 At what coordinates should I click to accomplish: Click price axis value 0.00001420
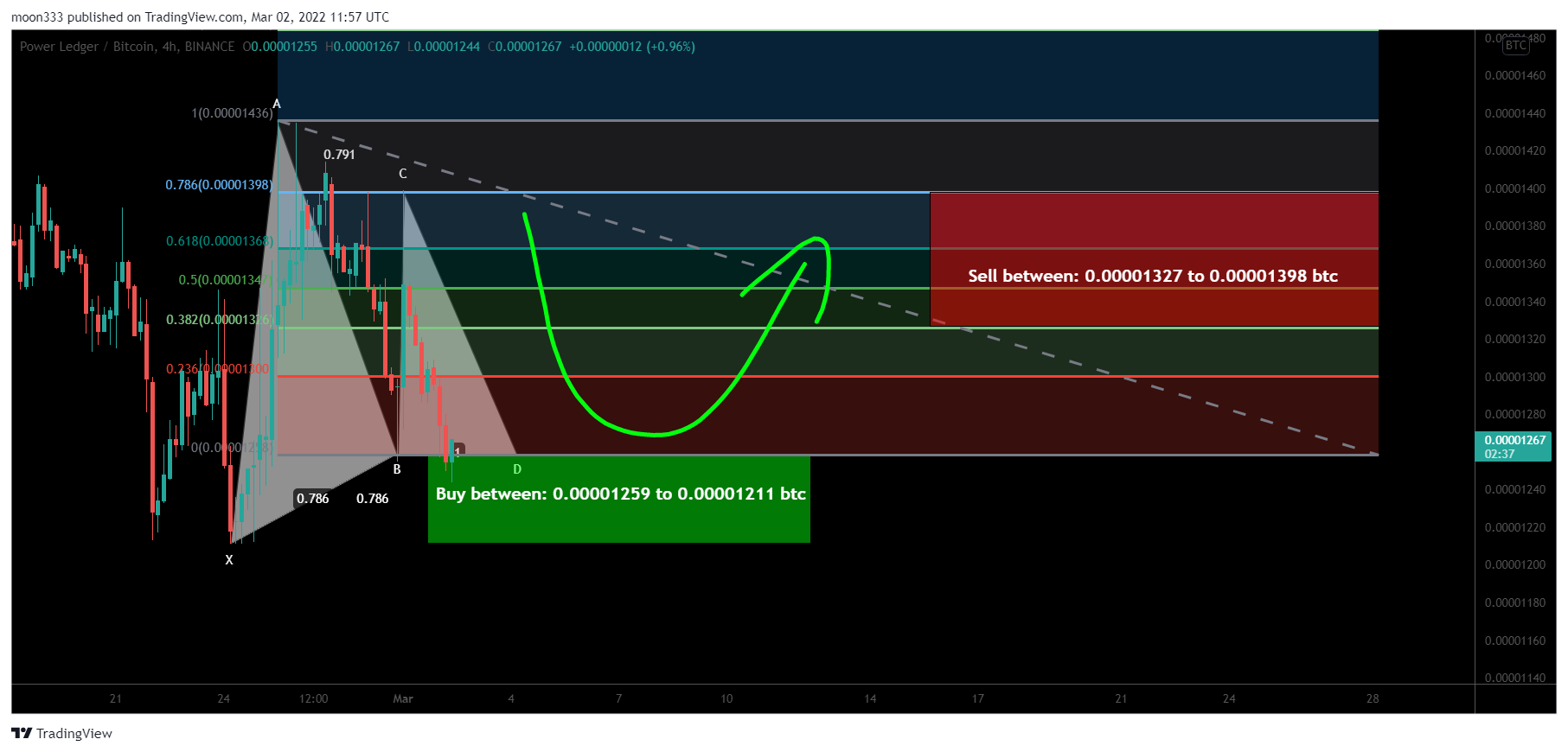(x=1515, y=151)
